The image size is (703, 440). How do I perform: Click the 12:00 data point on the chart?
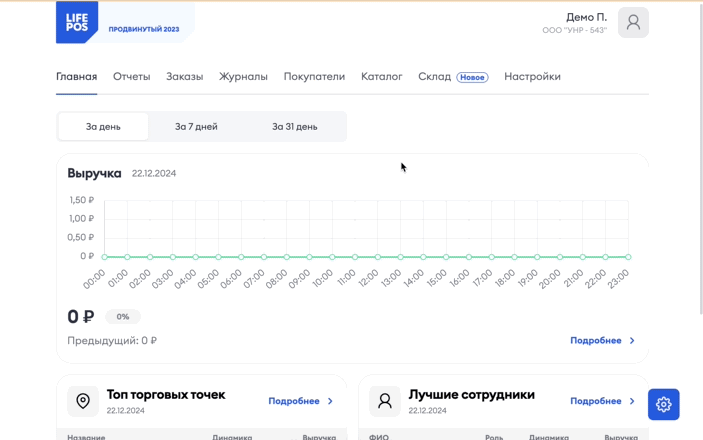378,257
